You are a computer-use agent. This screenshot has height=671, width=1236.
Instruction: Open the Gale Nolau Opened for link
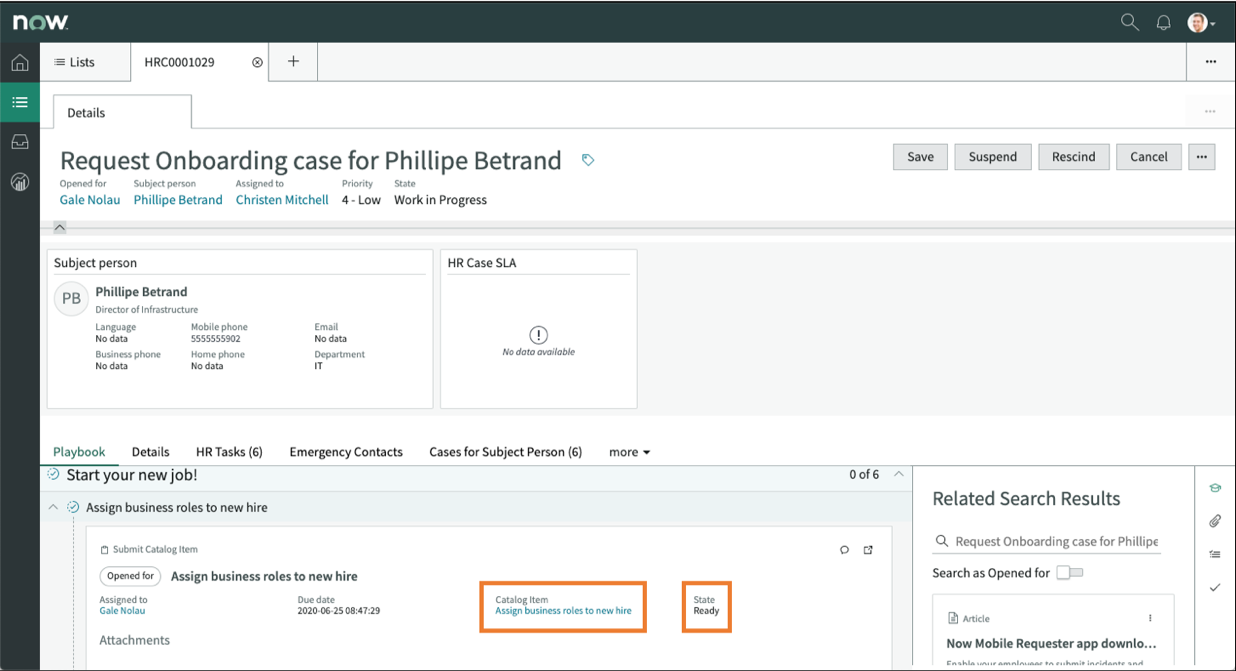point(90,200)
